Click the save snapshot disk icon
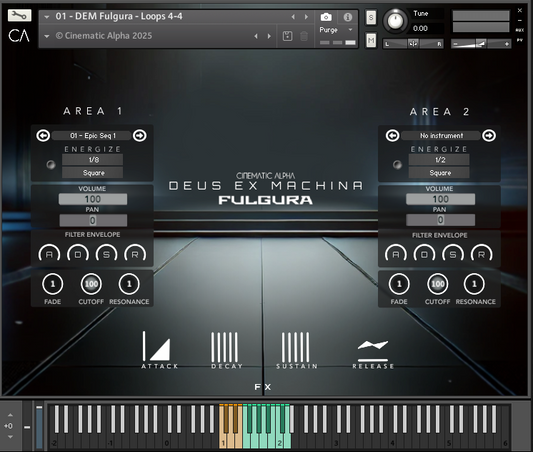The image size is (533, 452). click(x=288, y=36)
